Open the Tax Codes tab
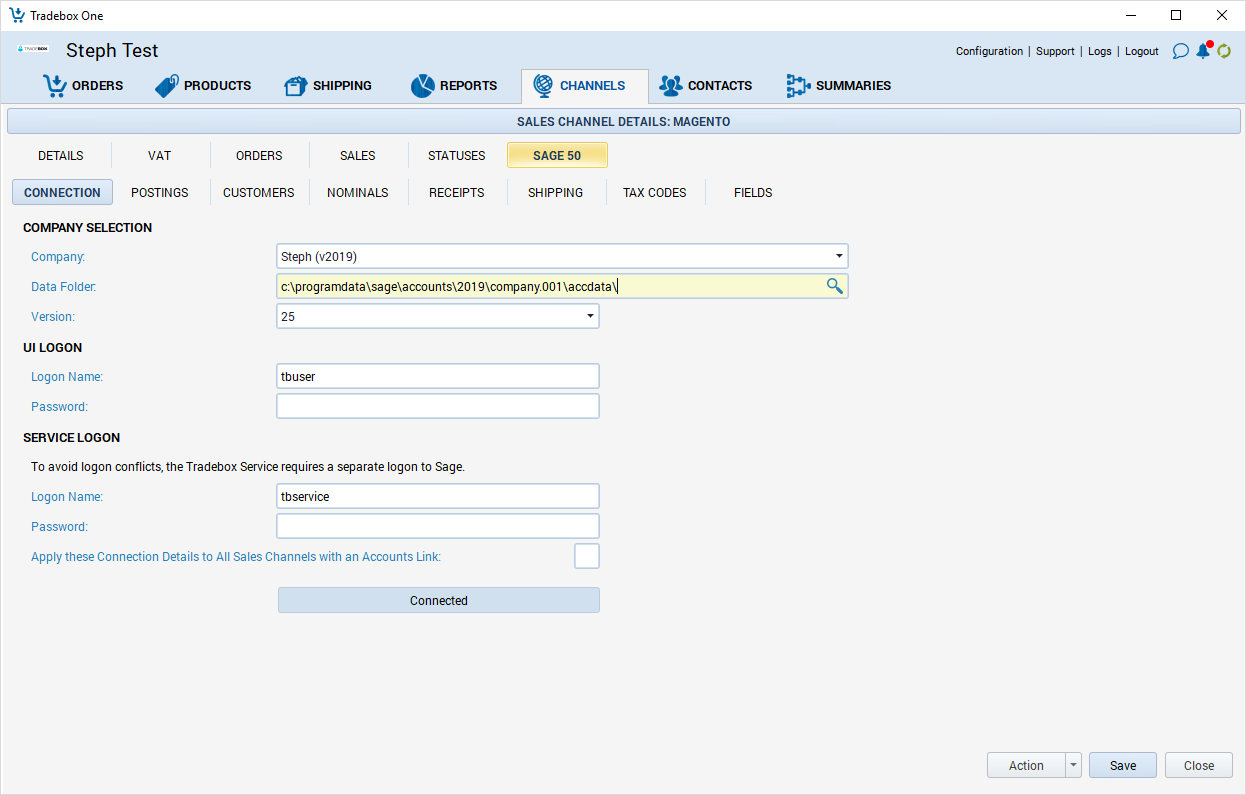 (654, 192)
